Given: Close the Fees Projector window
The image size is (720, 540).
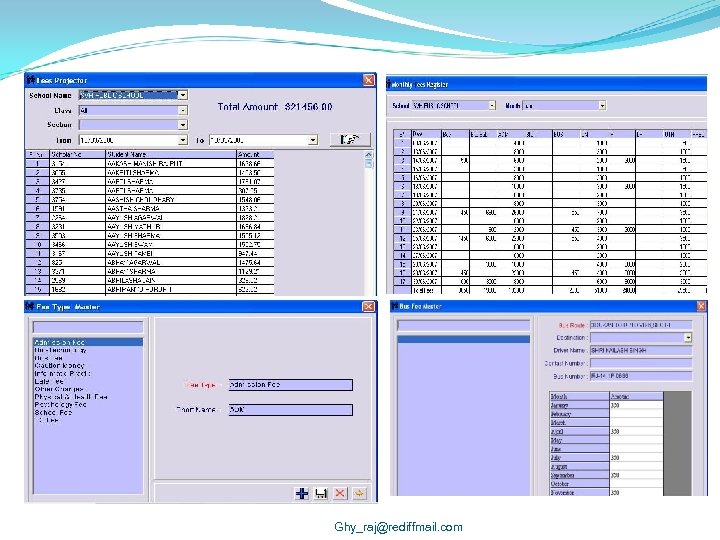Looking at the screenshot, I should pyautogui.click(x=369, y=80).
